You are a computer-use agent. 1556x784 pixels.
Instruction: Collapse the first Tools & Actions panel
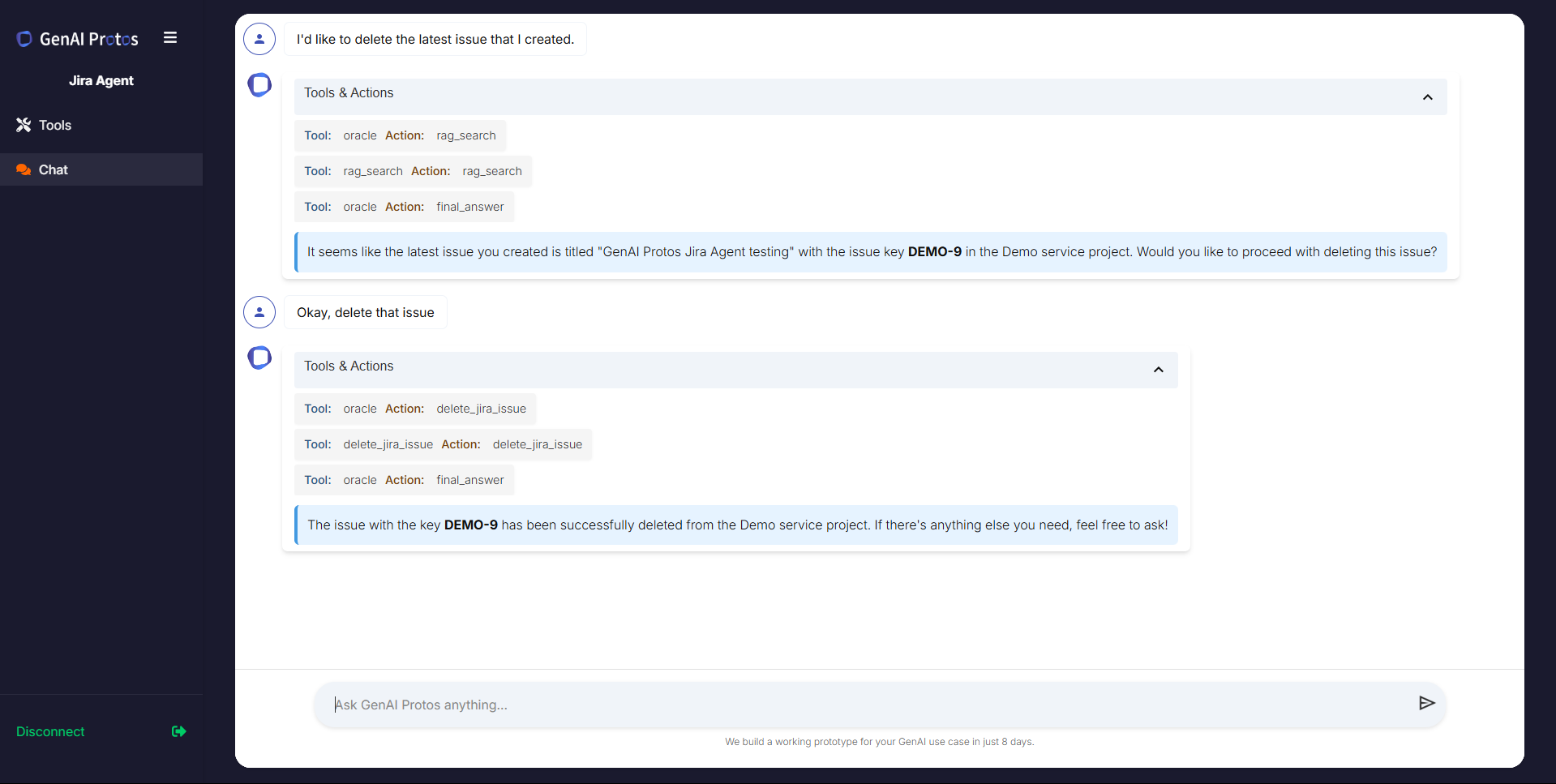(1428, 97)
